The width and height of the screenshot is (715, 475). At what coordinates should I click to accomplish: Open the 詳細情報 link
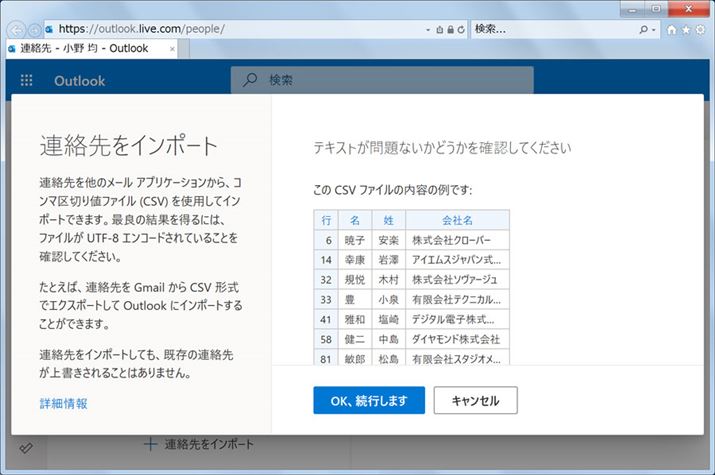coord(63,404)
